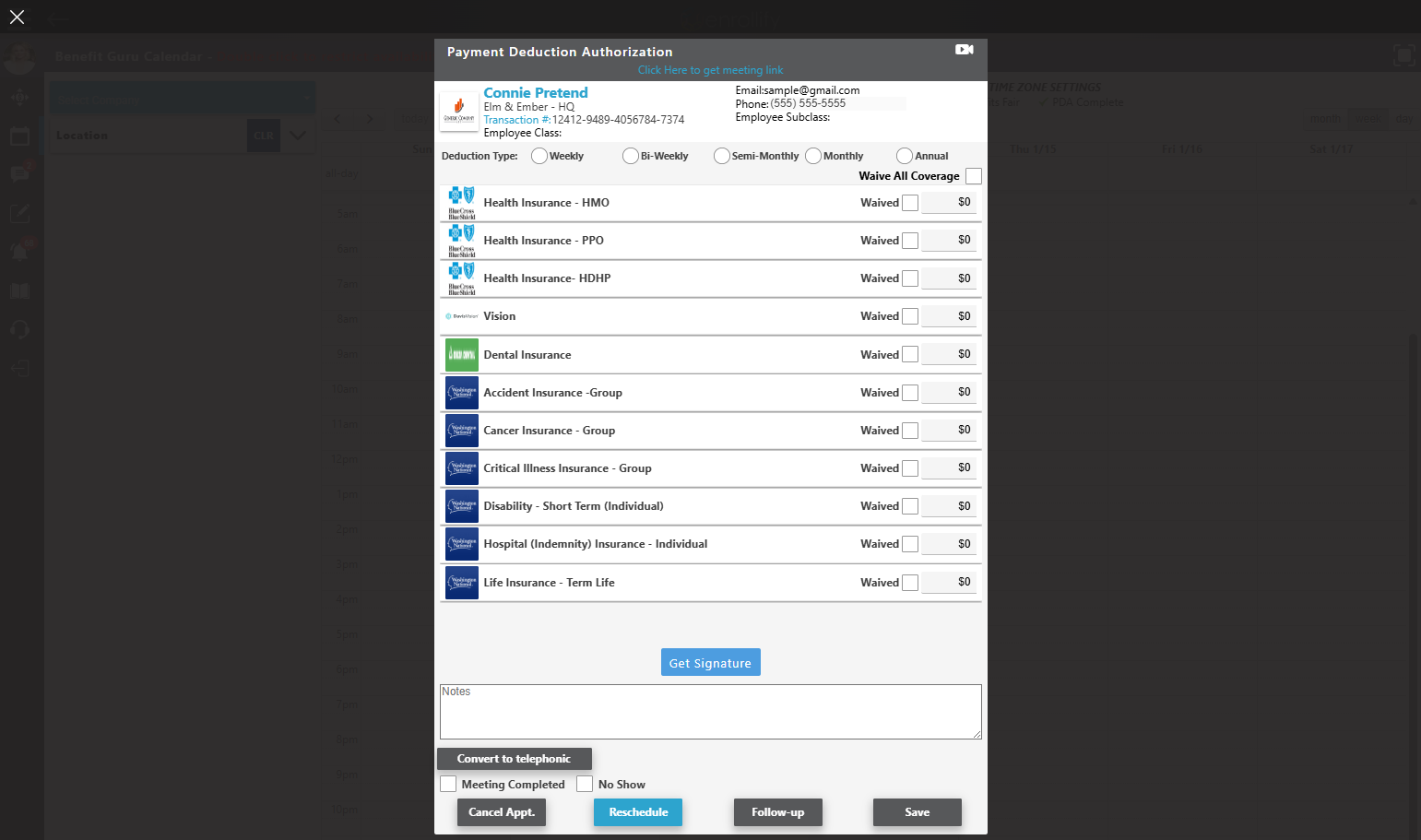The width and height of the screenshot is (1421, 840).
Task: Check the Waive All Coverage box
Action: [974, 176]
